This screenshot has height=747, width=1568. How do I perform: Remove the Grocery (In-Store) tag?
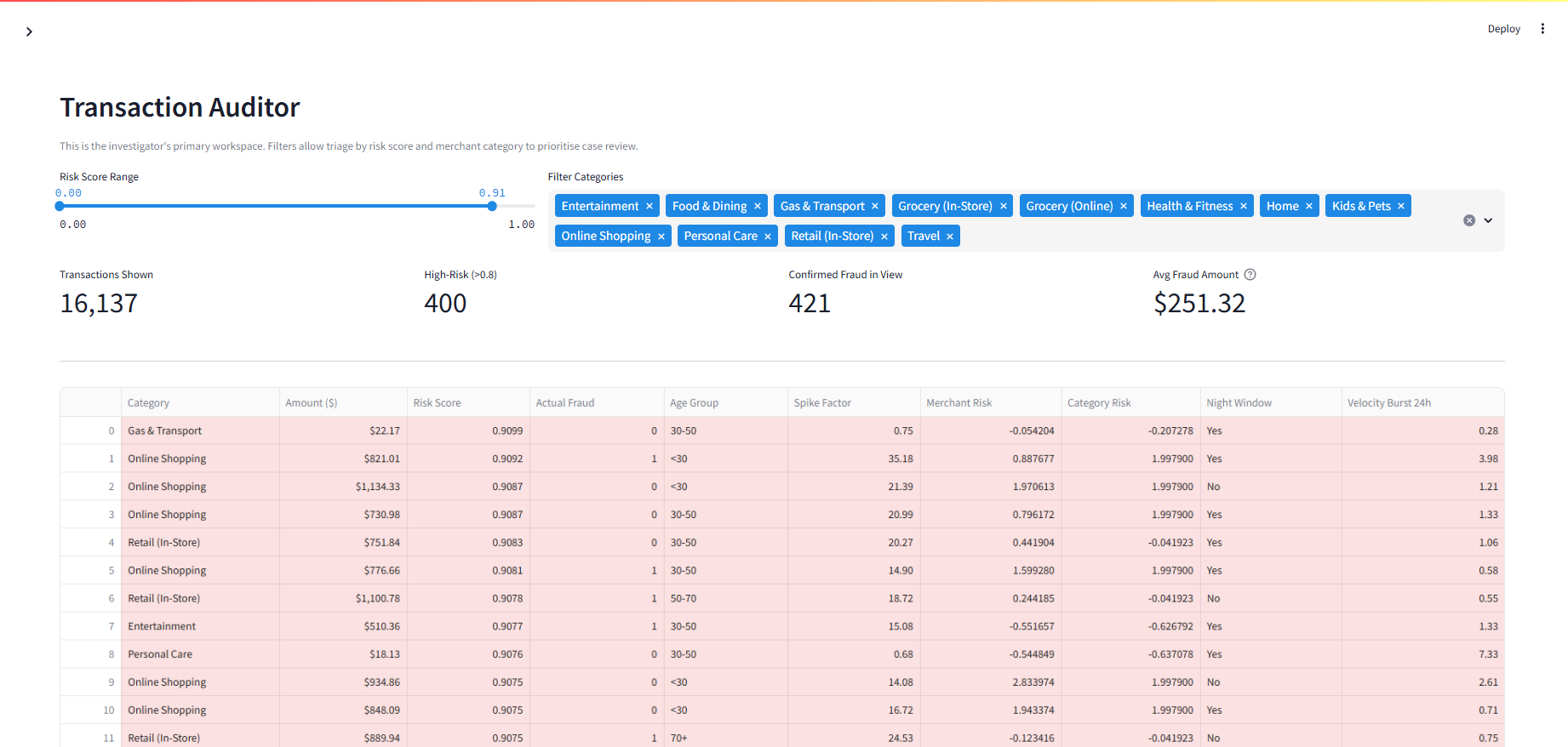(1004, 206)
